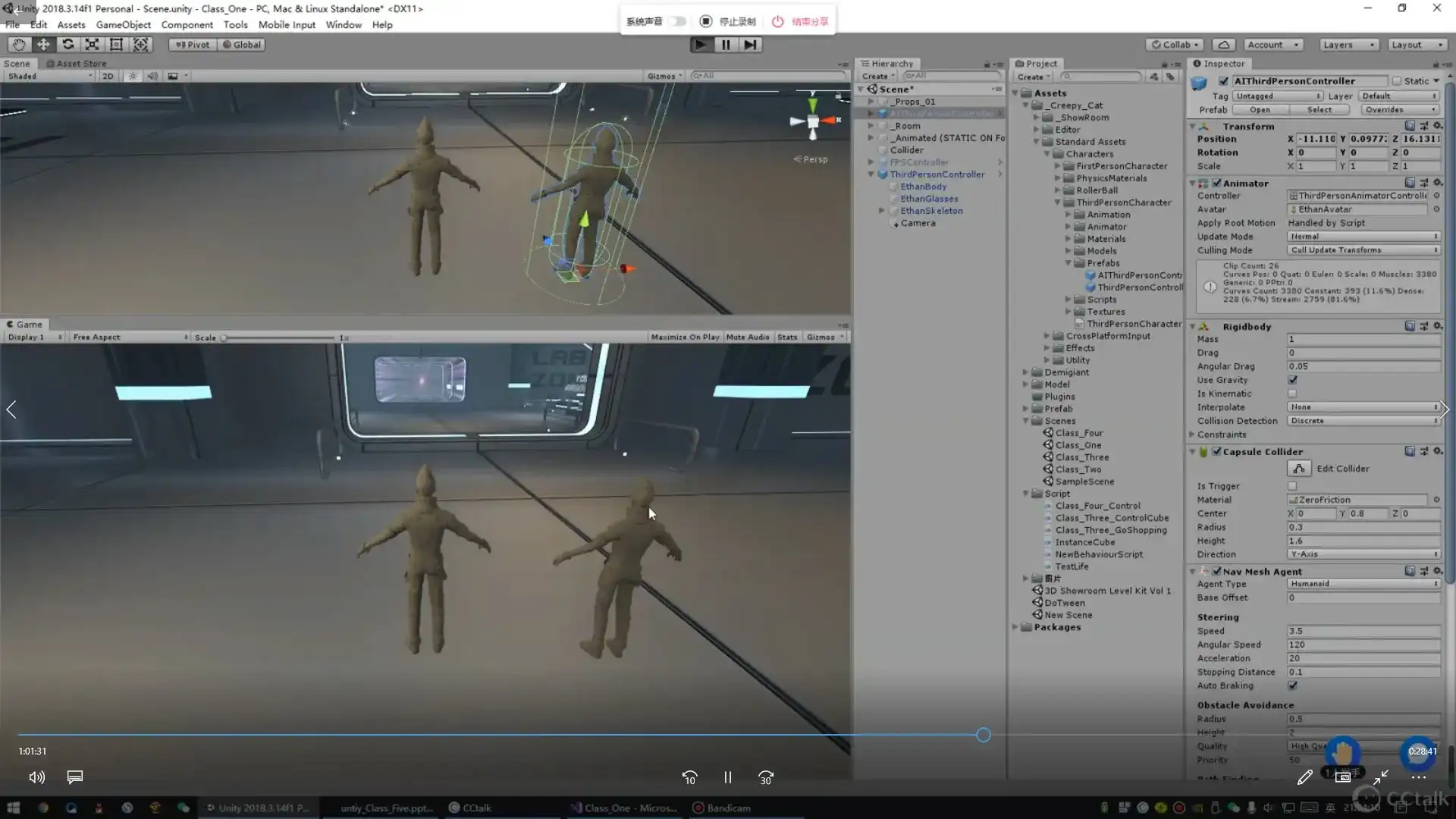Open the GameObject menu
Image resolution: width=1456 pixels, height=819 pixels.
[123, 24]
